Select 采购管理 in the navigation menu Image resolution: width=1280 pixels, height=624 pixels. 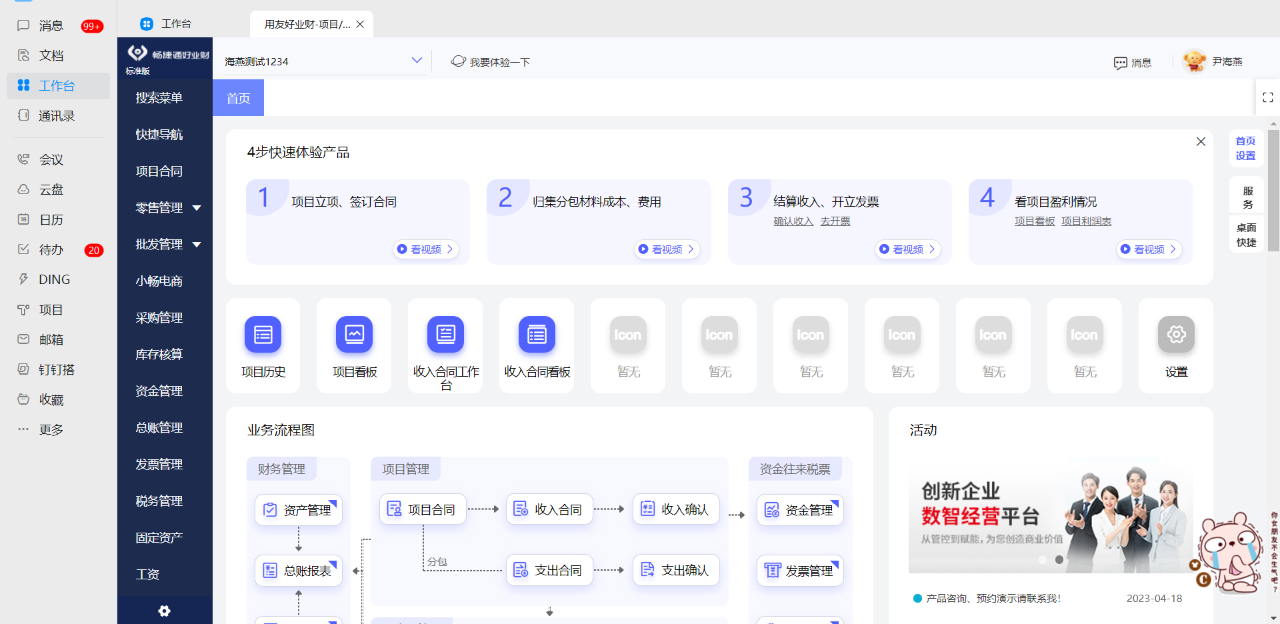coord(159,318)
